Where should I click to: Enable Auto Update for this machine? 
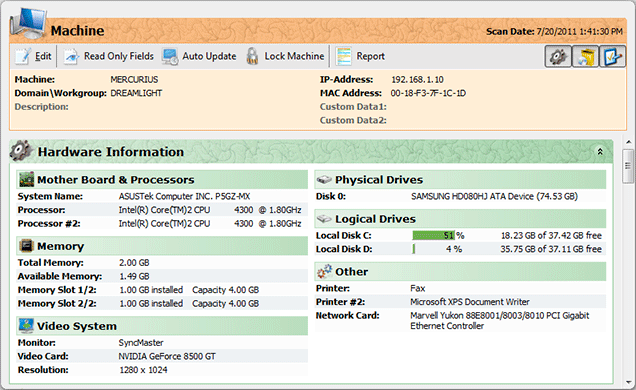pyautogui.click(x=199, y=56)
